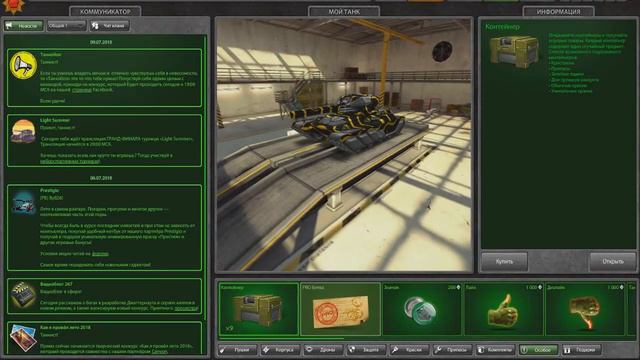
Task: Click the megaphone icon in the first news post
Action: [x=23, y=65]
